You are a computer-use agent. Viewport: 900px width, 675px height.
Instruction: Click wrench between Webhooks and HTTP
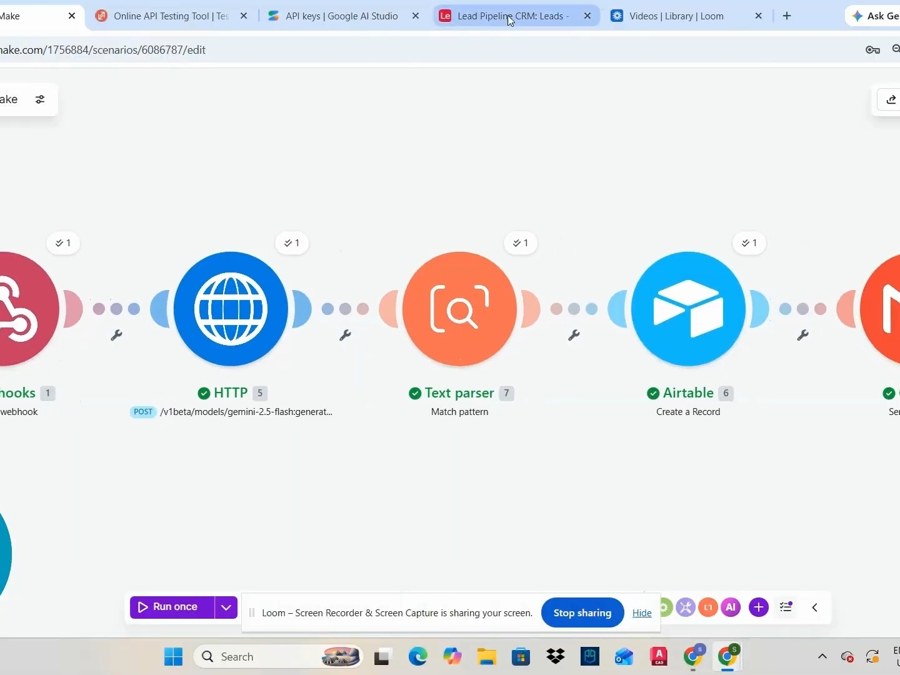[x=117, y=335]
